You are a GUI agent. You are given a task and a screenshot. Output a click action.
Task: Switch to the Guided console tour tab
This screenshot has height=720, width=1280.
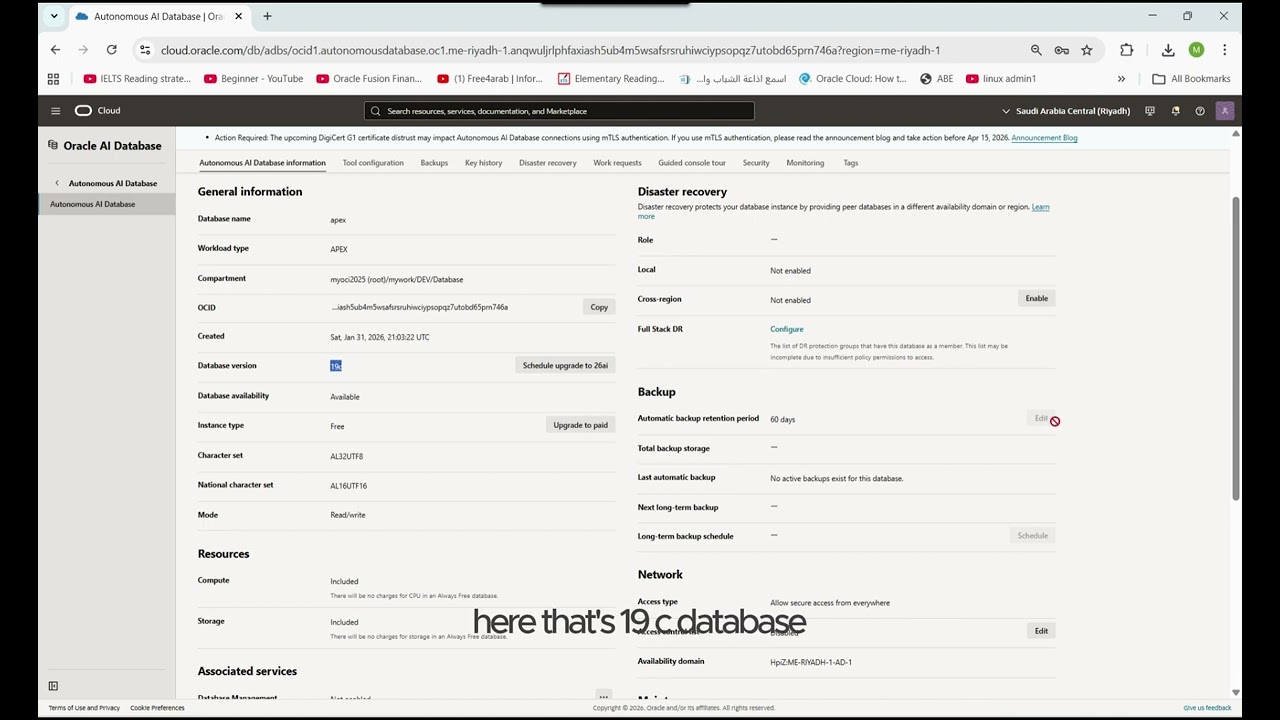[692, 163]
